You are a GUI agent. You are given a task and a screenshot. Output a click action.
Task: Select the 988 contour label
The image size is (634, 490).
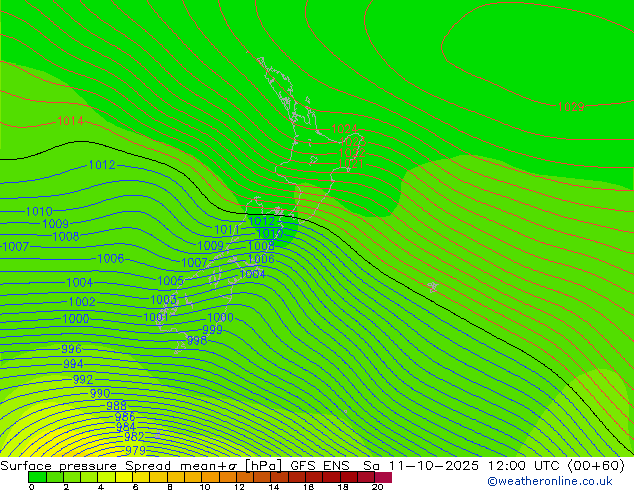coord(116,406)
